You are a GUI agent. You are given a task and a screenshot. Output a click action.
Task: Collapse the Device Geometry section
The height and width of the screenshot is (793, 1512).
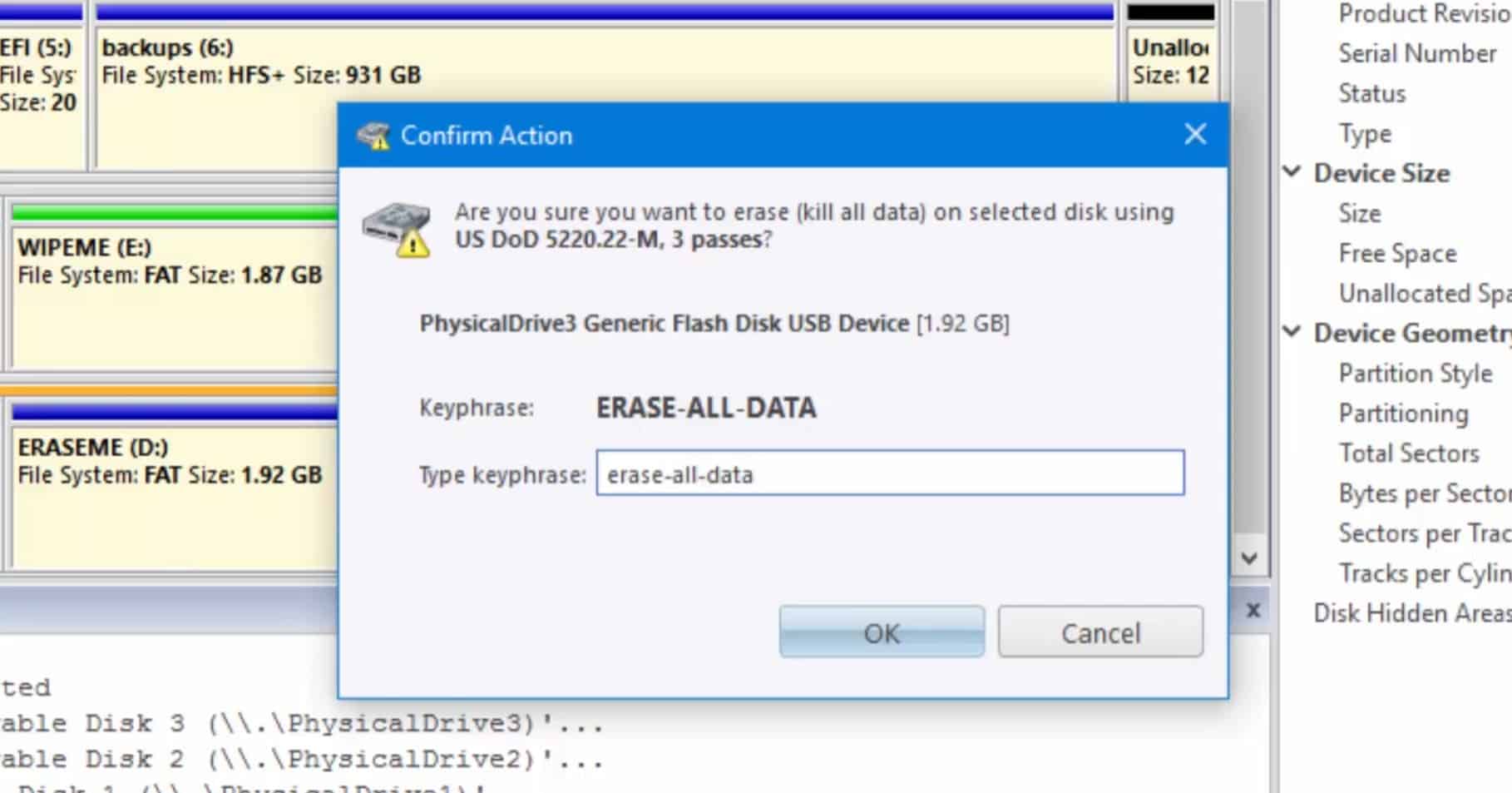click(x=1292, y=332)
